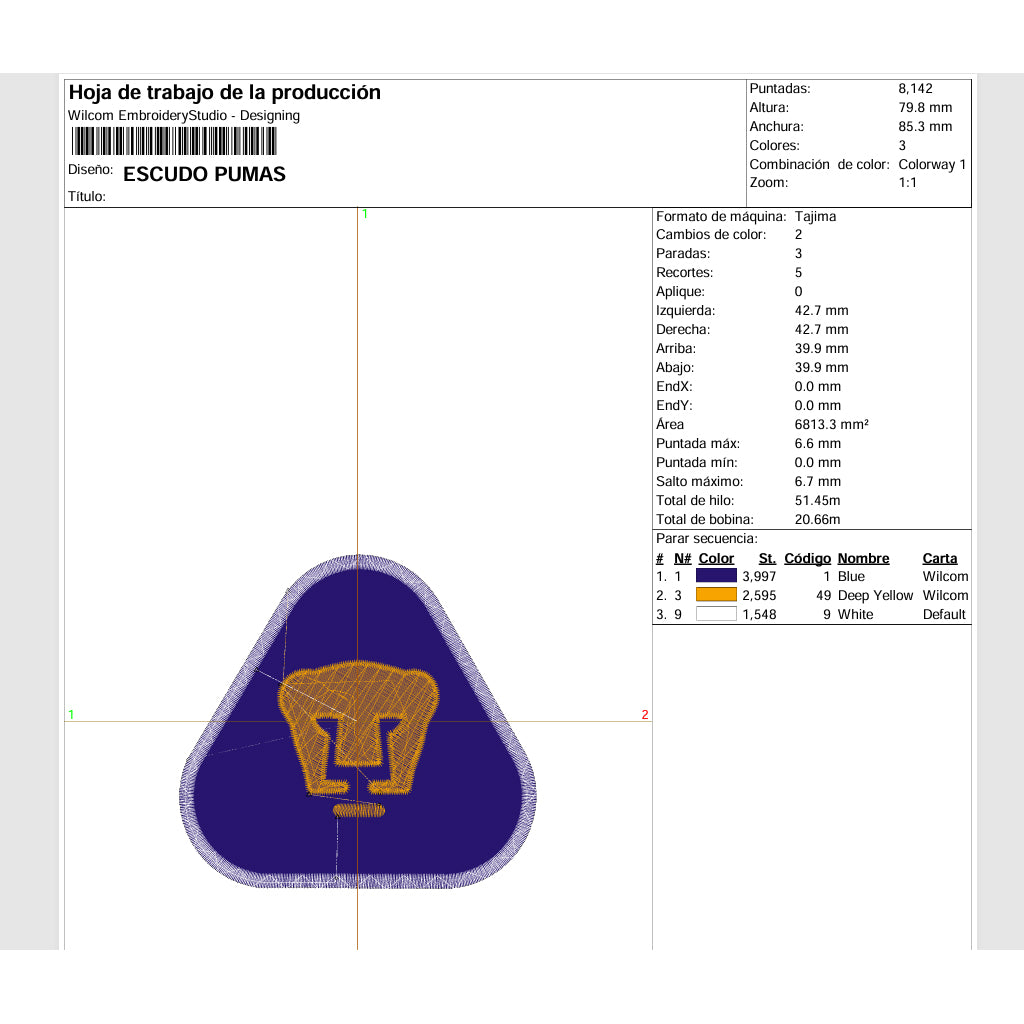This screenshot has width=1024, height=1024.
Task: Click 'Wilcom EmbroideryStudio - Designing' text
Action: 184,116
